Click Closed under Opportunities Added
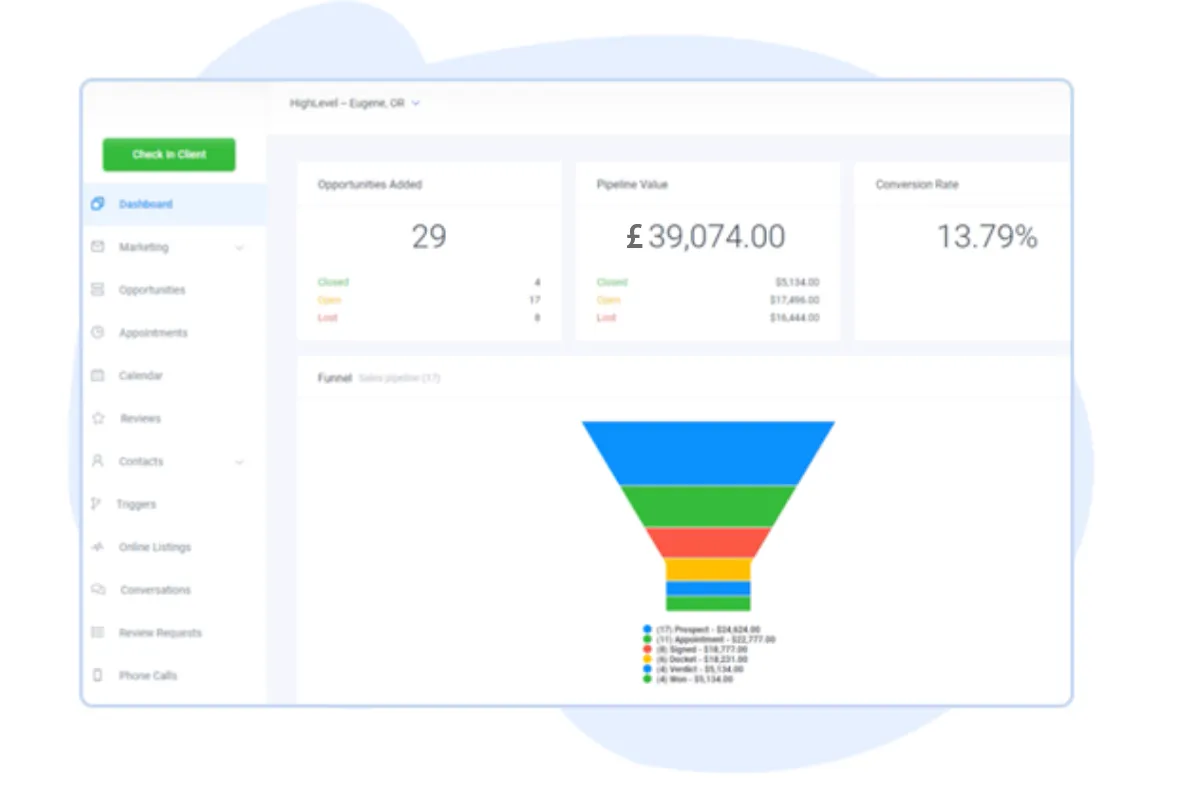Image resolution: width=1185 pixels, height=790 pixels. point(333,282)
